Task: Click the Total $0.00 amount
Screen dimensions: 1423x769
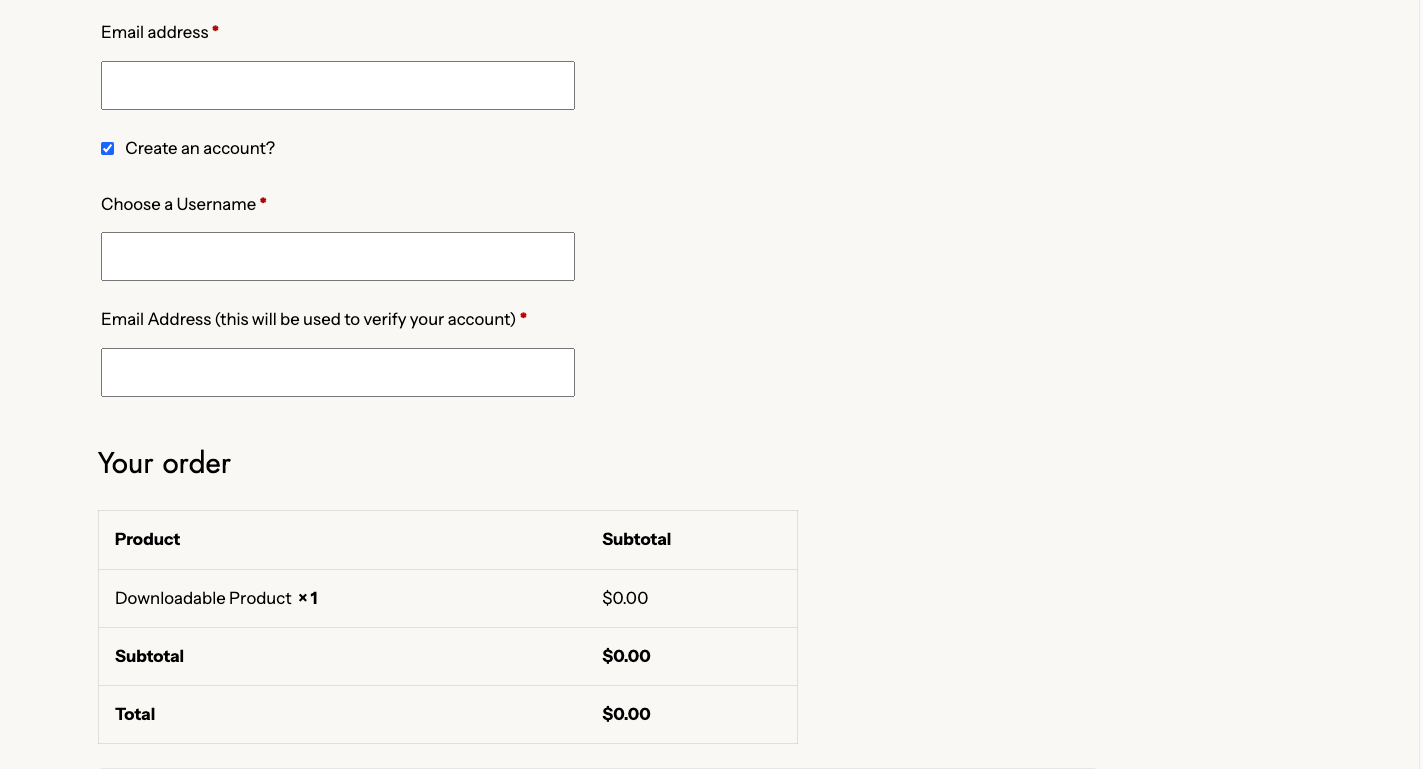Action: pos(626,715)
